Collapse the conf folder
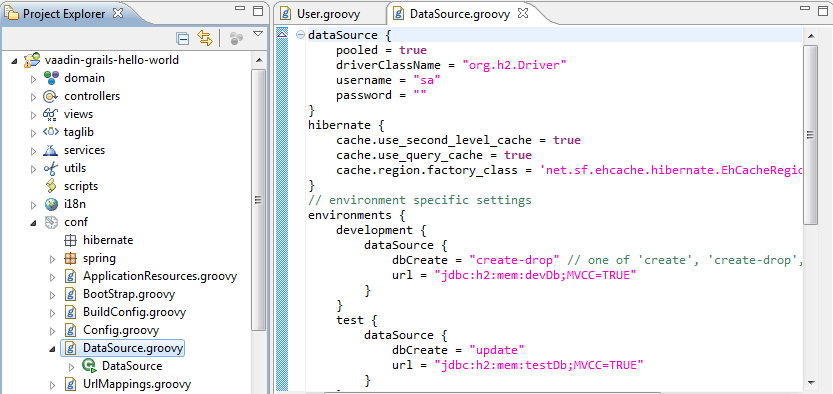The image size is (833, 394). click(33, 224)
